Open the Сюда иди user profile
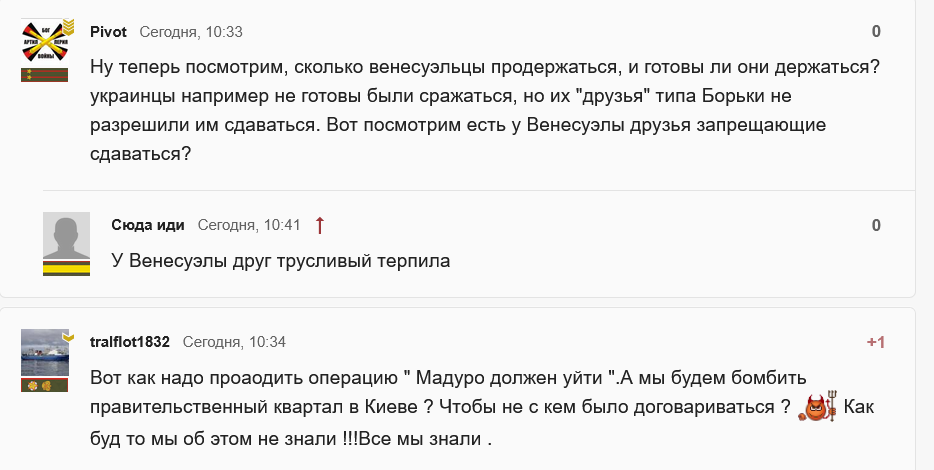The image size is (934, 470). point(148,225)
